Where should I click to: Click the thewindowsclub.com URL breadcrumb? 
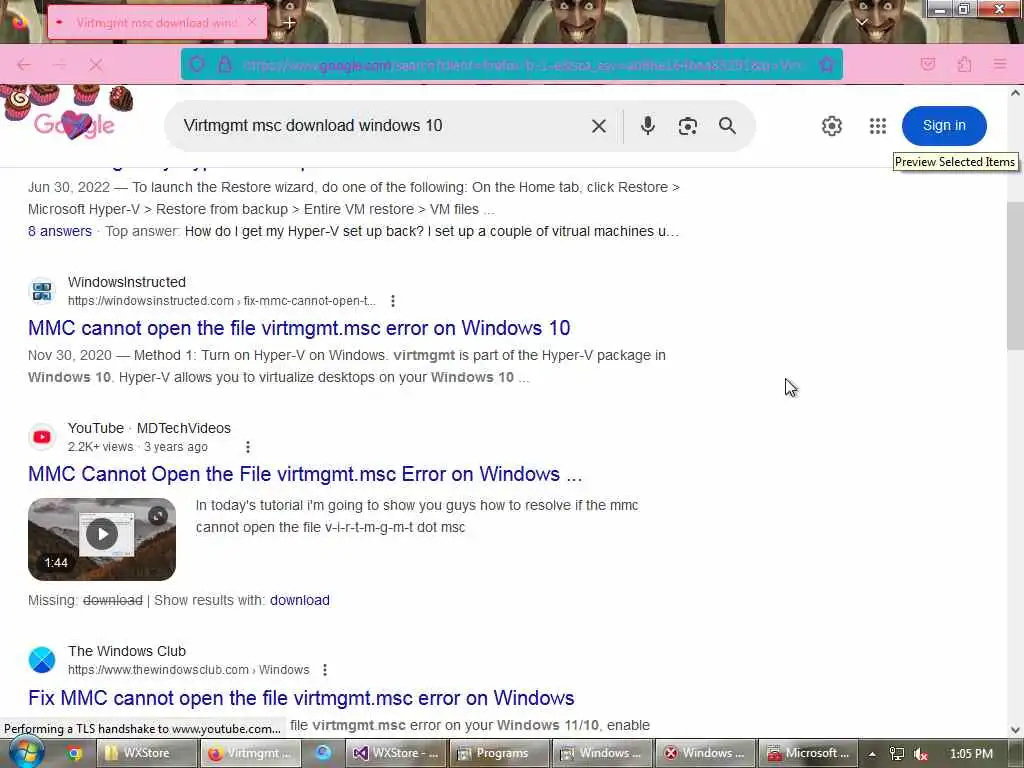tap(188, 670)
